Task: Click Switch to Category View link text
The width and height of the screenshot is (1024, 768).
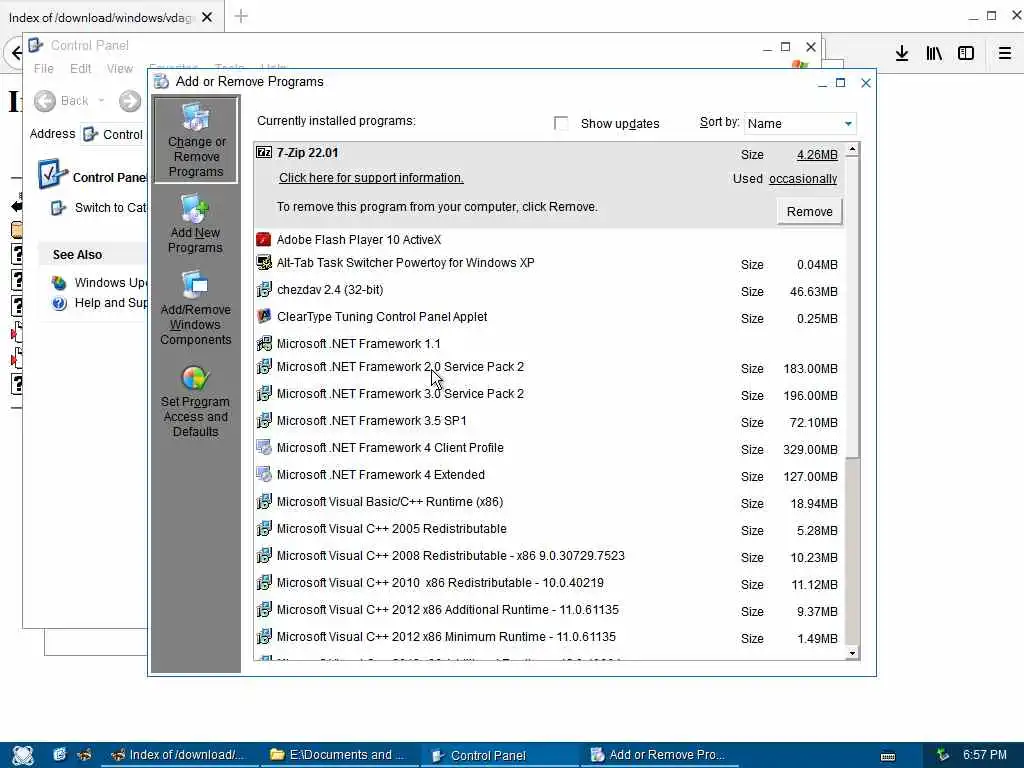Action: point(110,208)
